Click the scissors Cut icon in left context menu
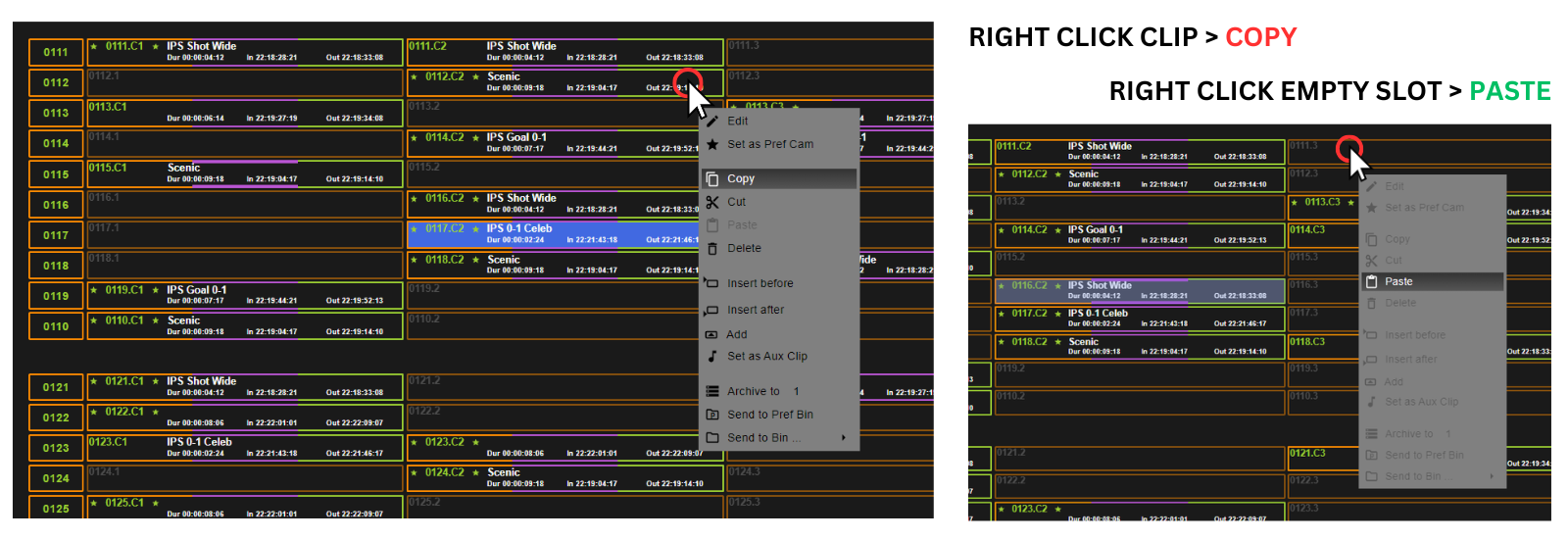 coord(712,202)
